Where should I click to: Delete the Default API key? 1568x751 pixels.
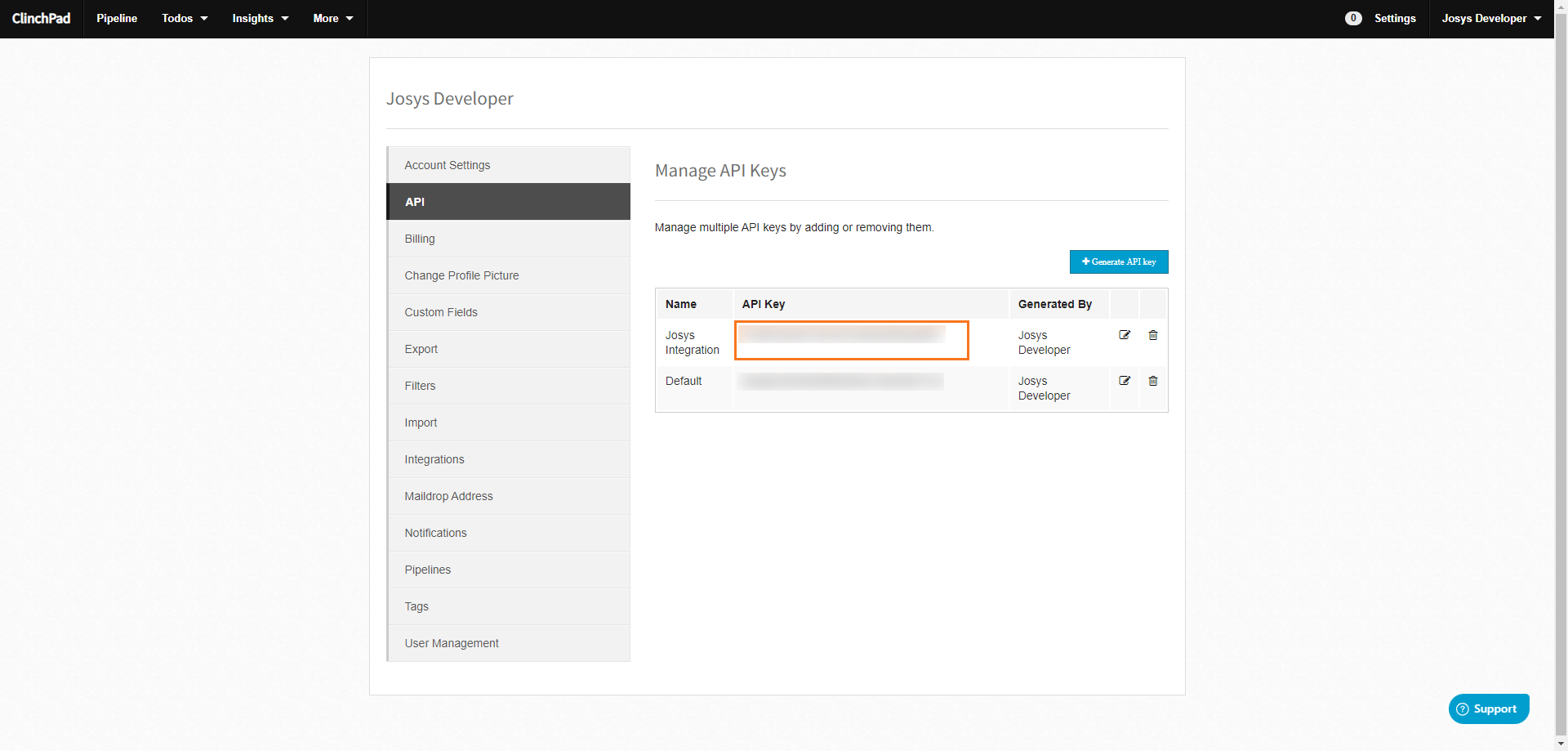click(1153, 381)
